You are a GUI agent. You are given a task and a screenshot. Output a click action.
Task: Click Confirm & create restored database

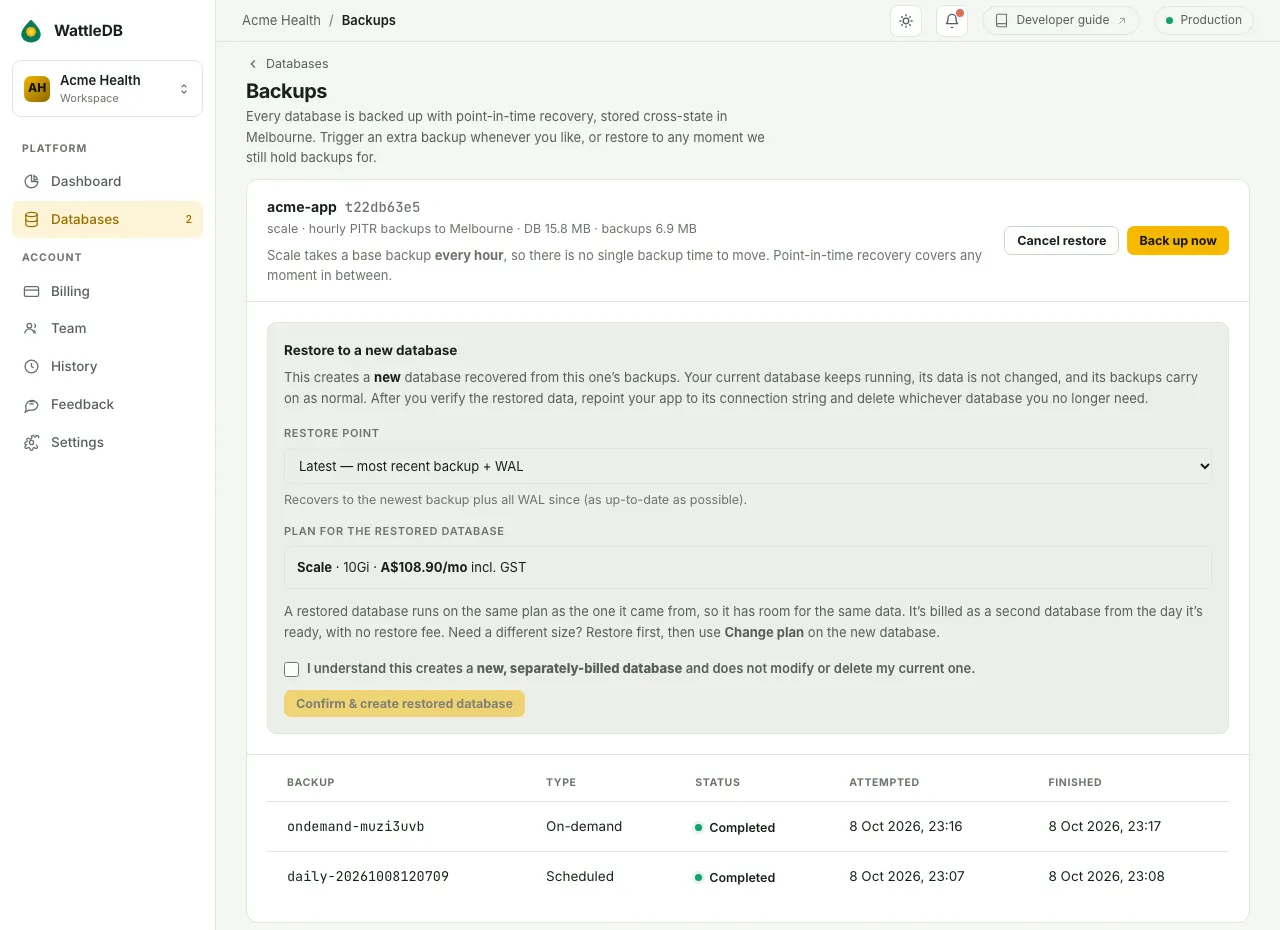pyautogui.click(x=404, y=703)
